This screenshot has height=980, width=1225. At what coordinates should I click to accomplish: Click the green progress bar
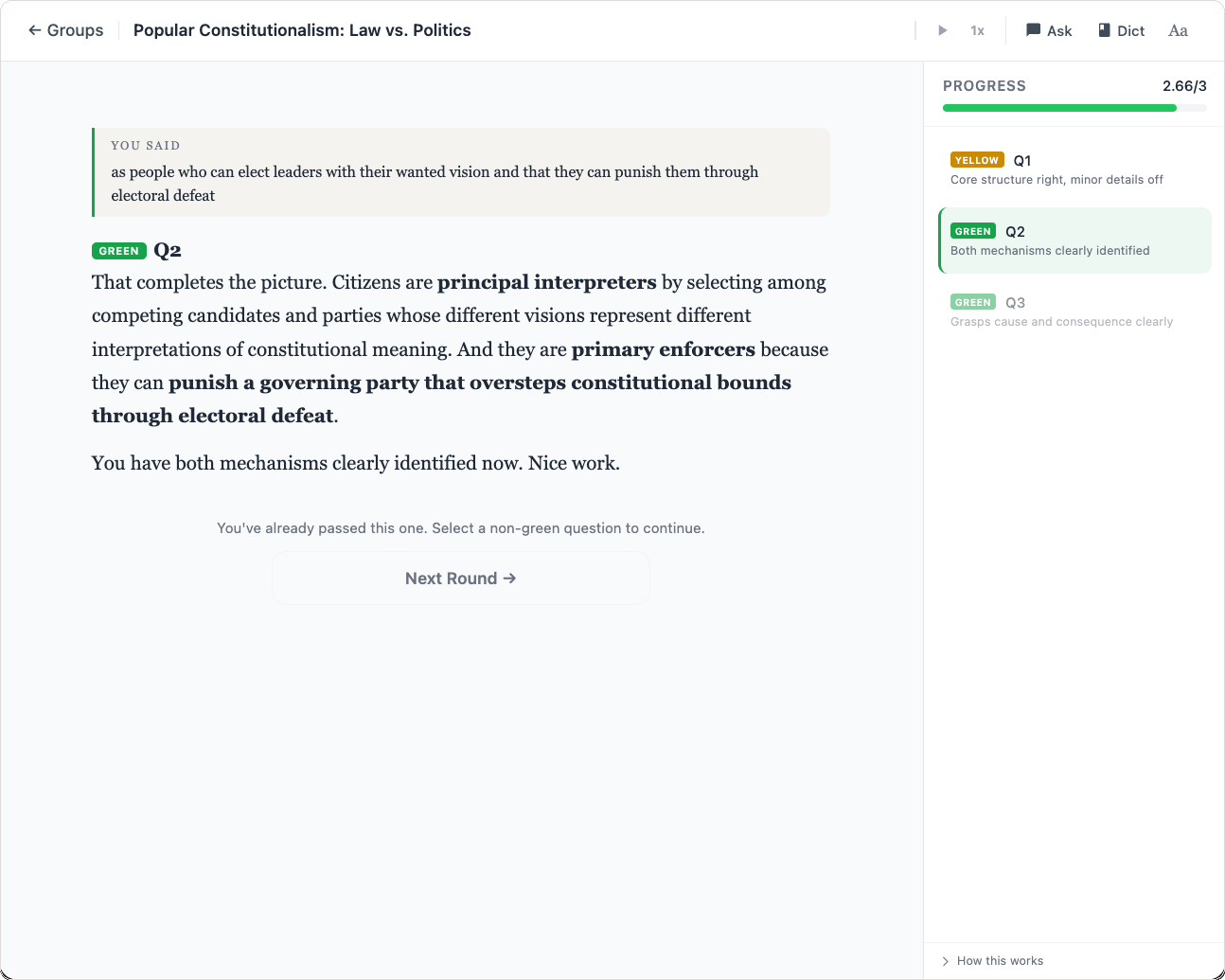[1059, 108]
